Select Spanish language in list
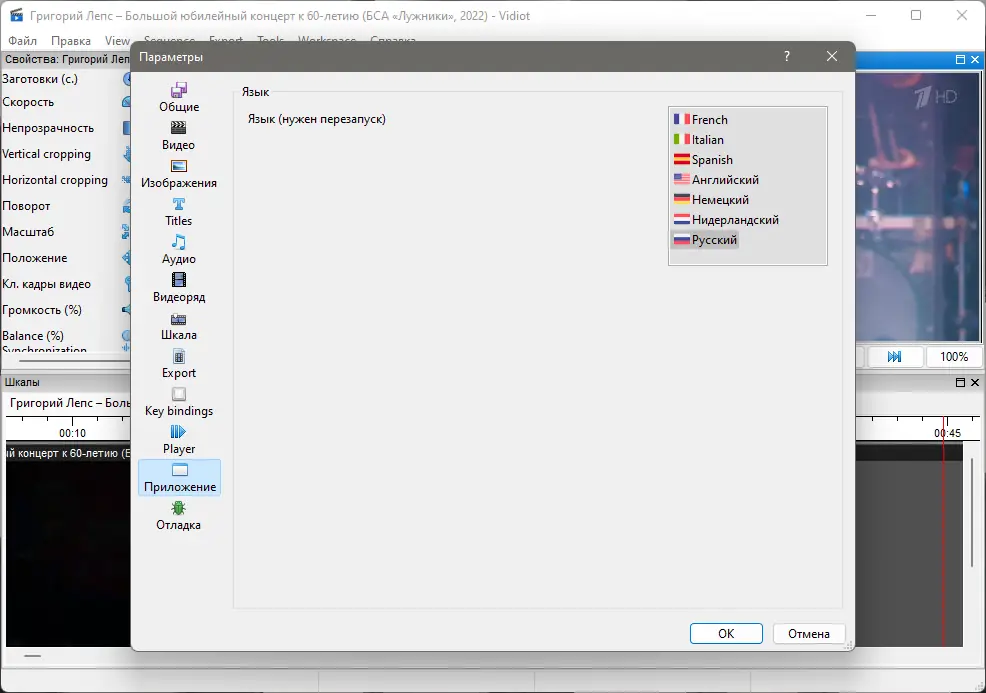Image resolution: width=986 pixels, height=693 pixels. click(703, 160)
